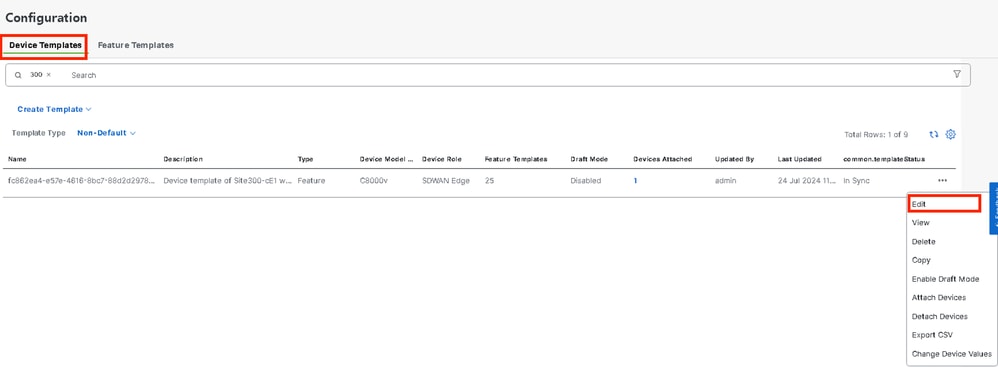This screenshot has height=367, width=998.
Task: Open the Feedback side tab
Action: pyautogui.click(x=993, y=209)
